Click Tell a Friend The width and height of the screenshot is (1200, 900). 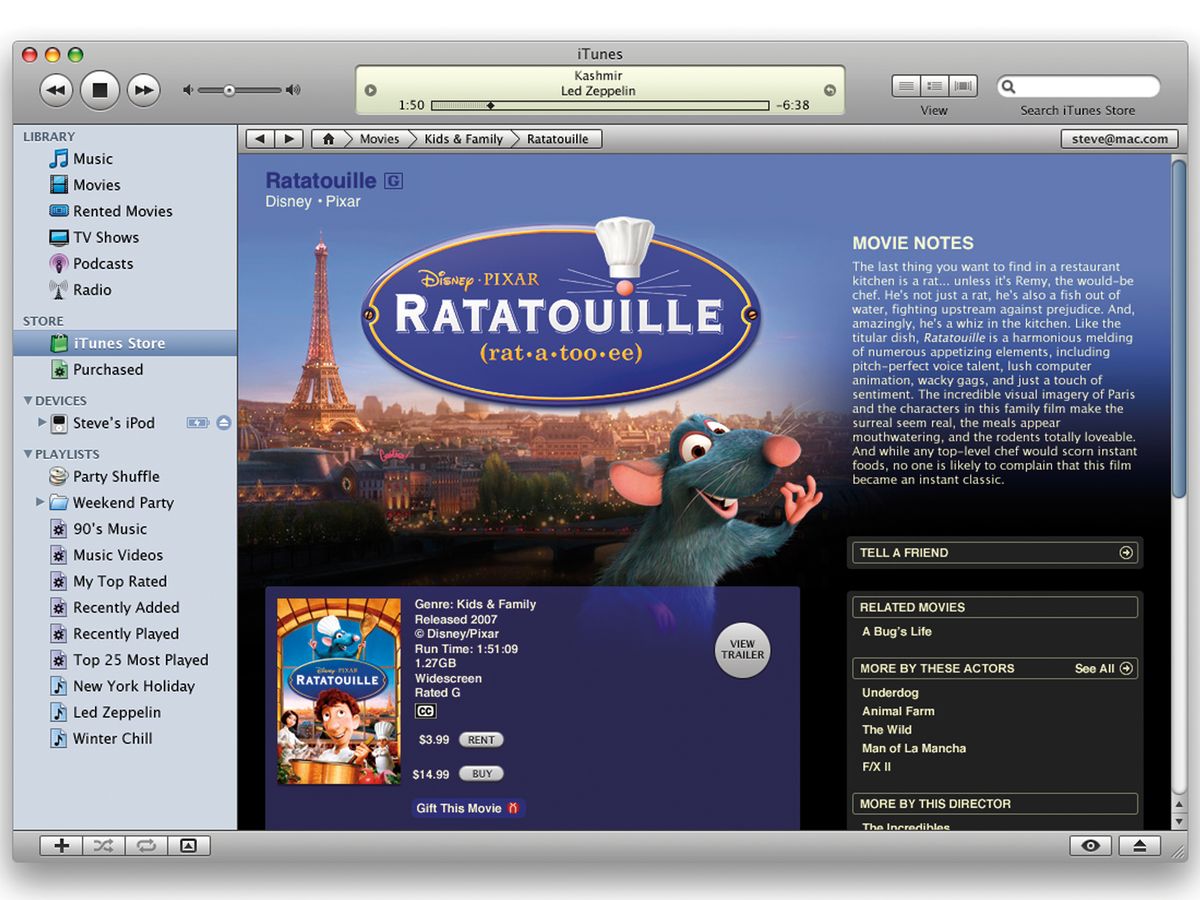995,552
